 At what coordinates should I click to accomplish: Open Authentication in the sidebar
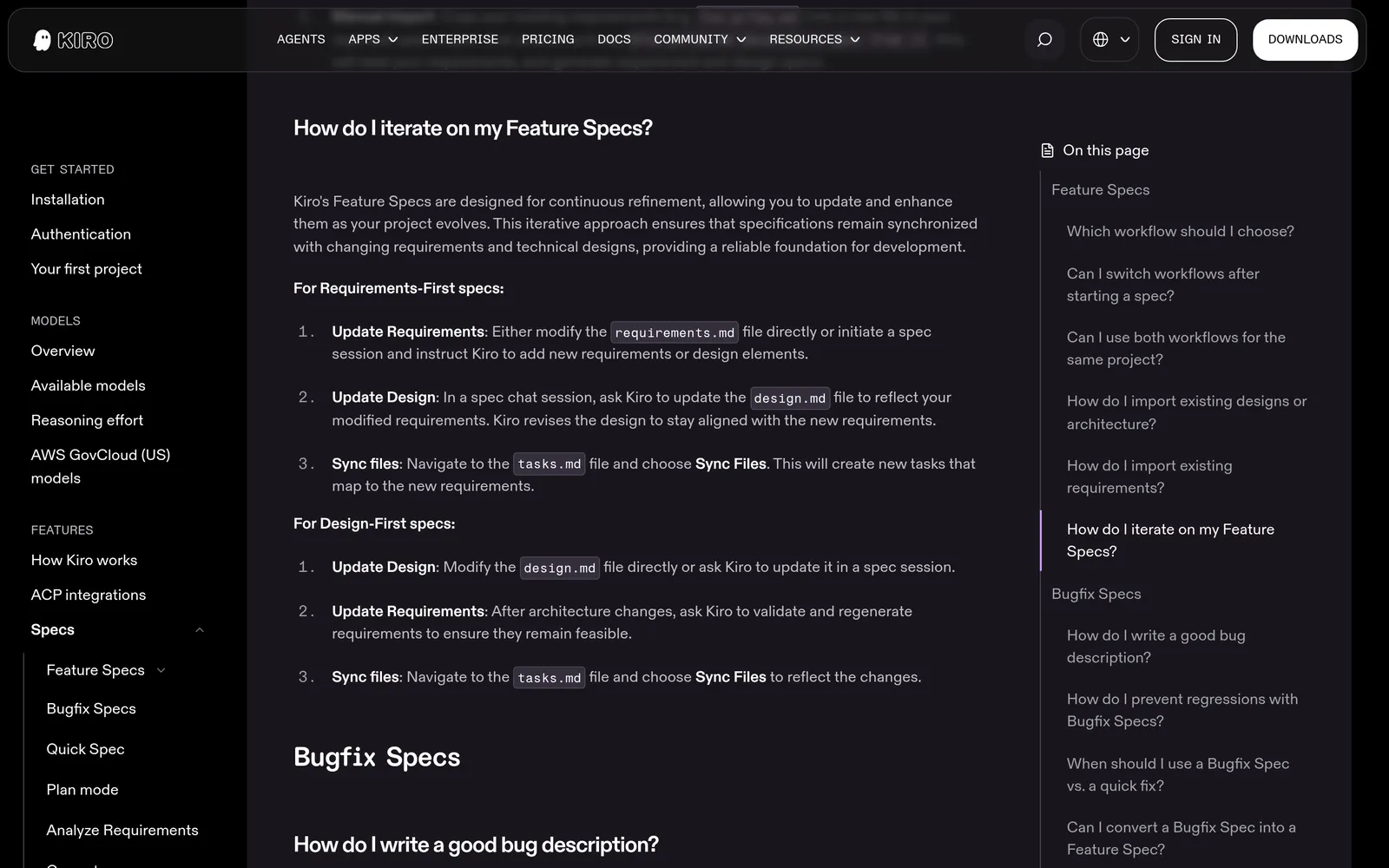81,234
